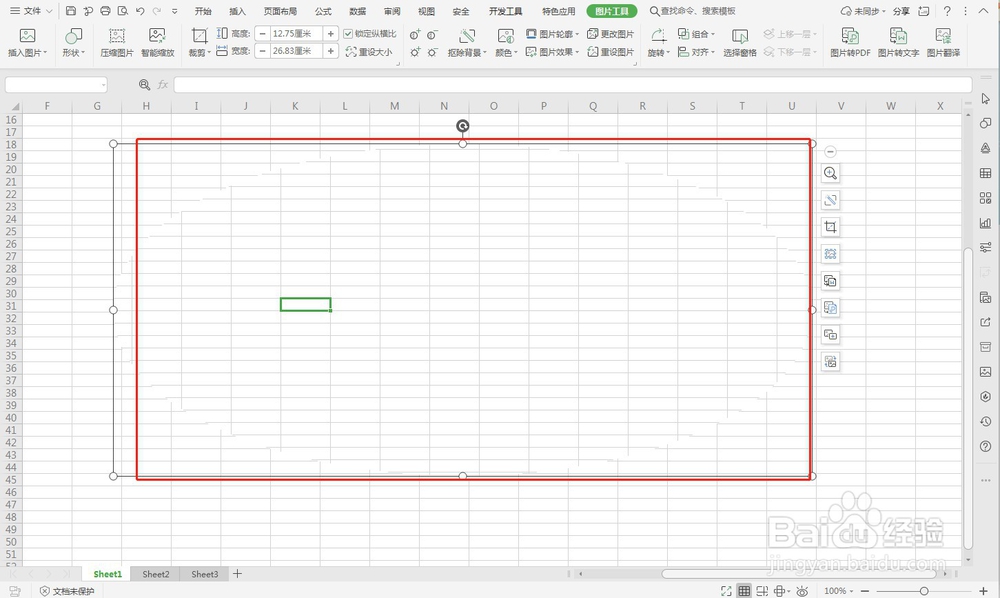Click Picture to Text (图片转文字)

pyautogui.click(x=898, y=43)
